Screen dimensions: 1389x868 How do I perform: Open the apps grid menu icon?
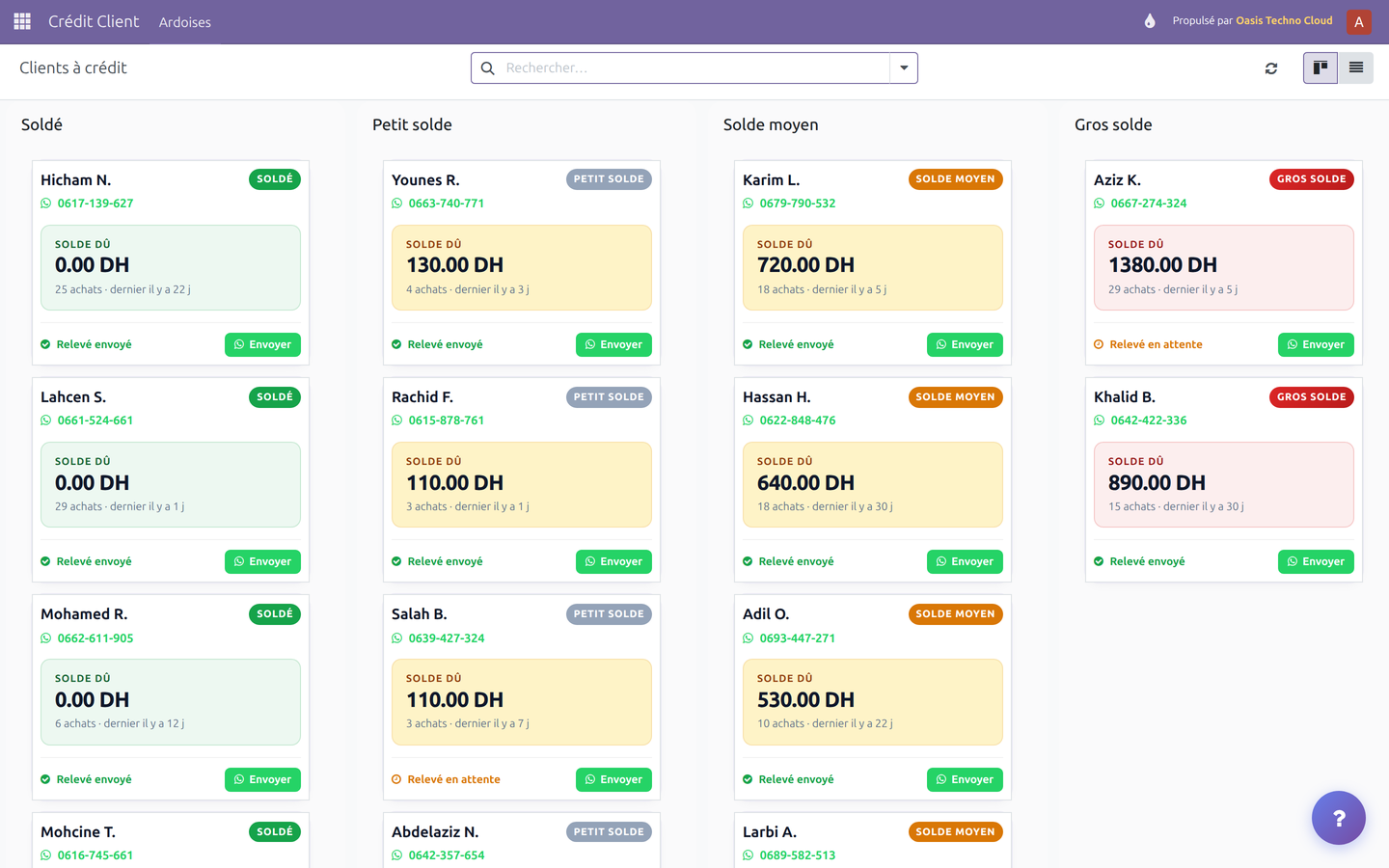point(22,21)
